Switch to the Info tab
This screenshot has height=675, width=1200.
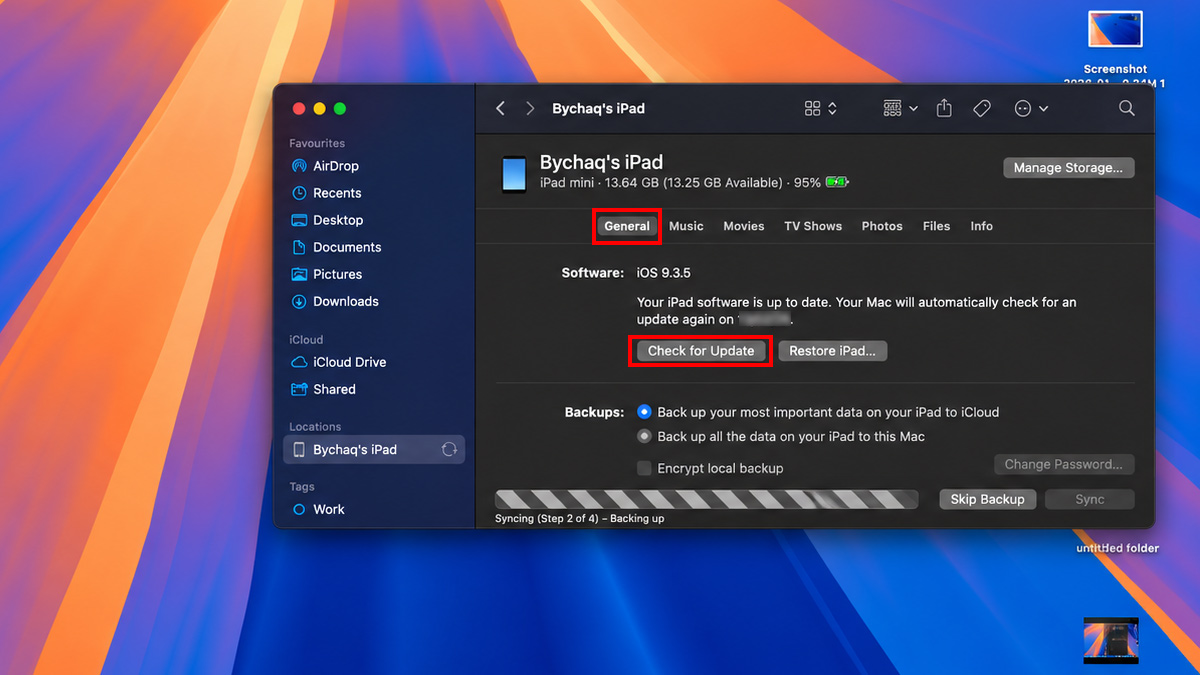point(982,226)
